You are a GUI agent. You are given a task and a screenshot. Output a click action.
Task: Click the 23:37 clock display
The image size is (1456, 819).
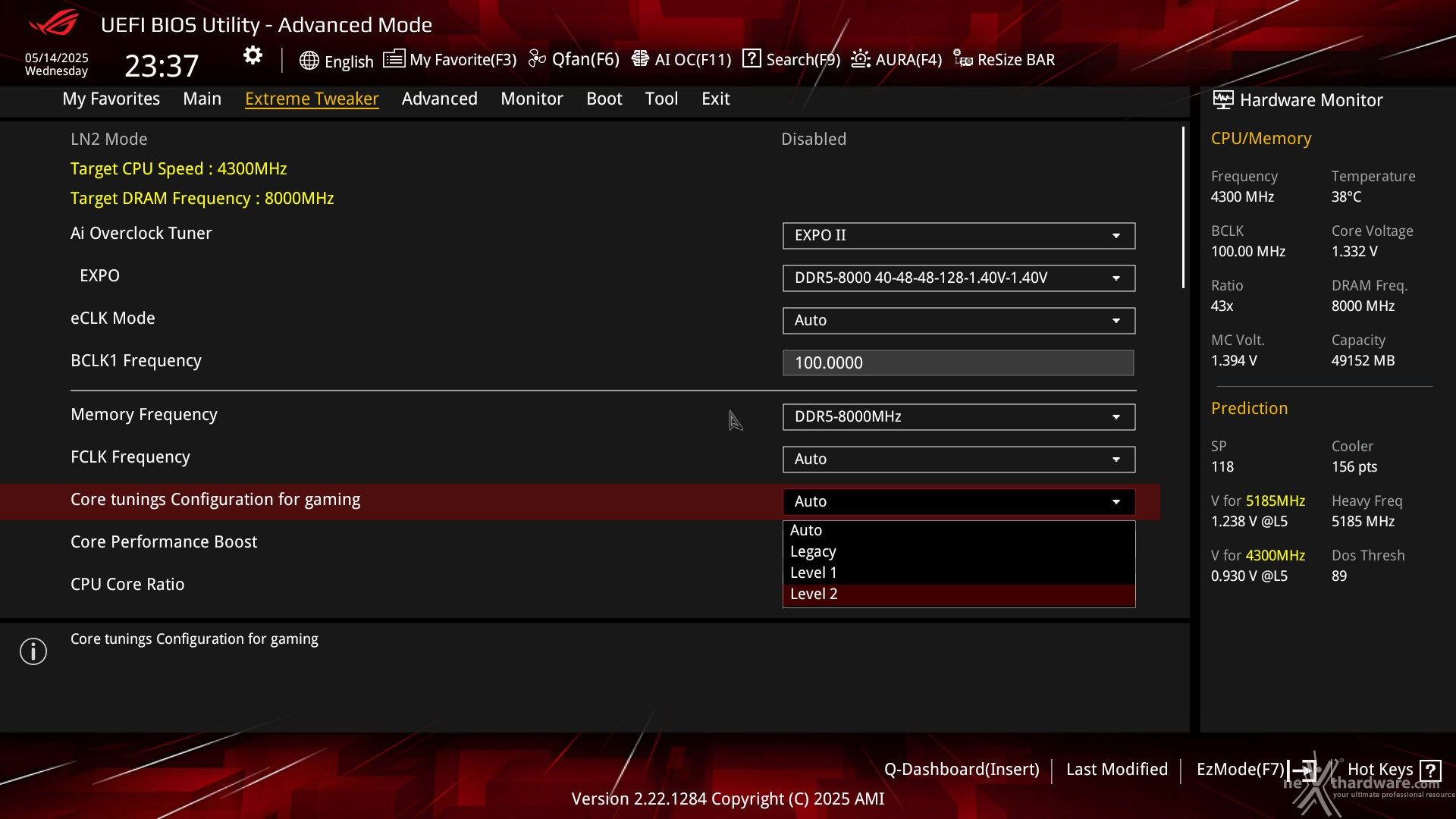(162, 66)
